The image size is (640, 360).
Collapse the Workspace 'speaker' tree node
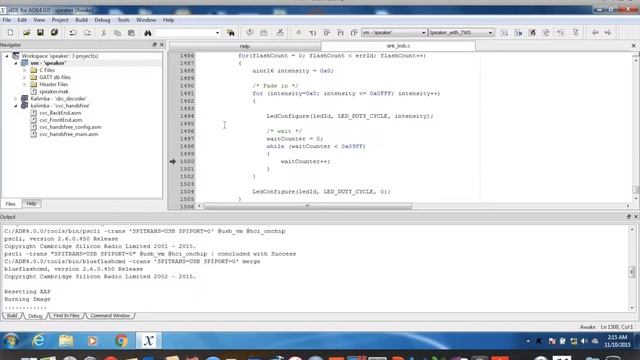point(7,56)
